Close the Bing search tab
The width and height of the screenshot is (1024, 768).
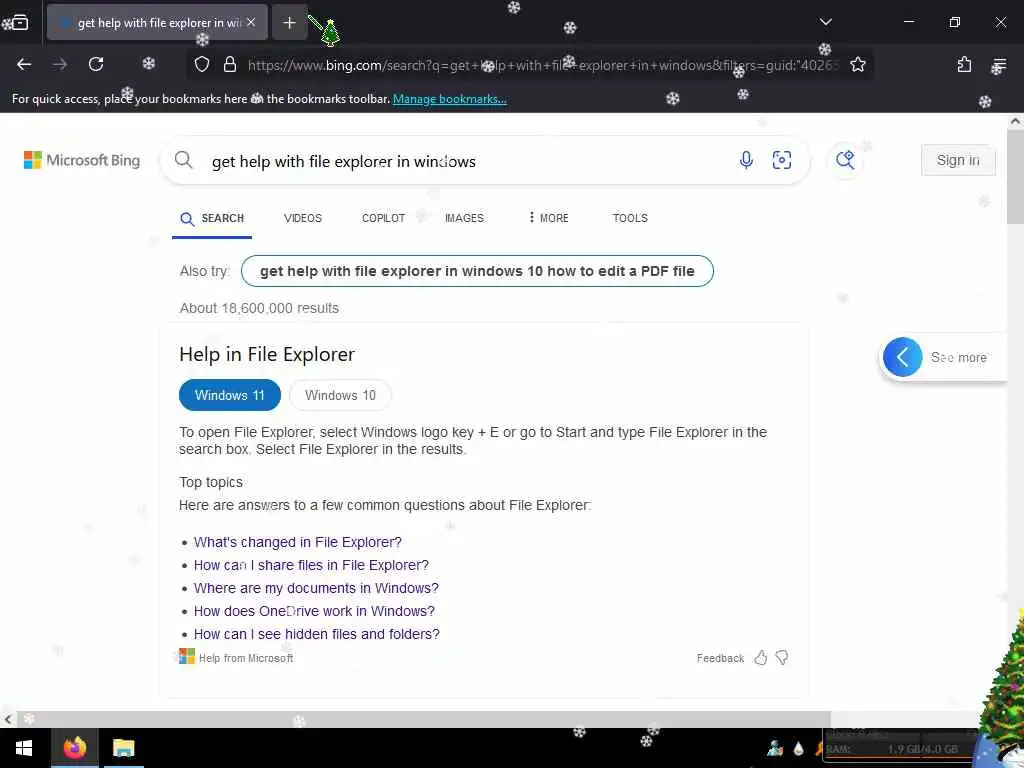point(251,22)
